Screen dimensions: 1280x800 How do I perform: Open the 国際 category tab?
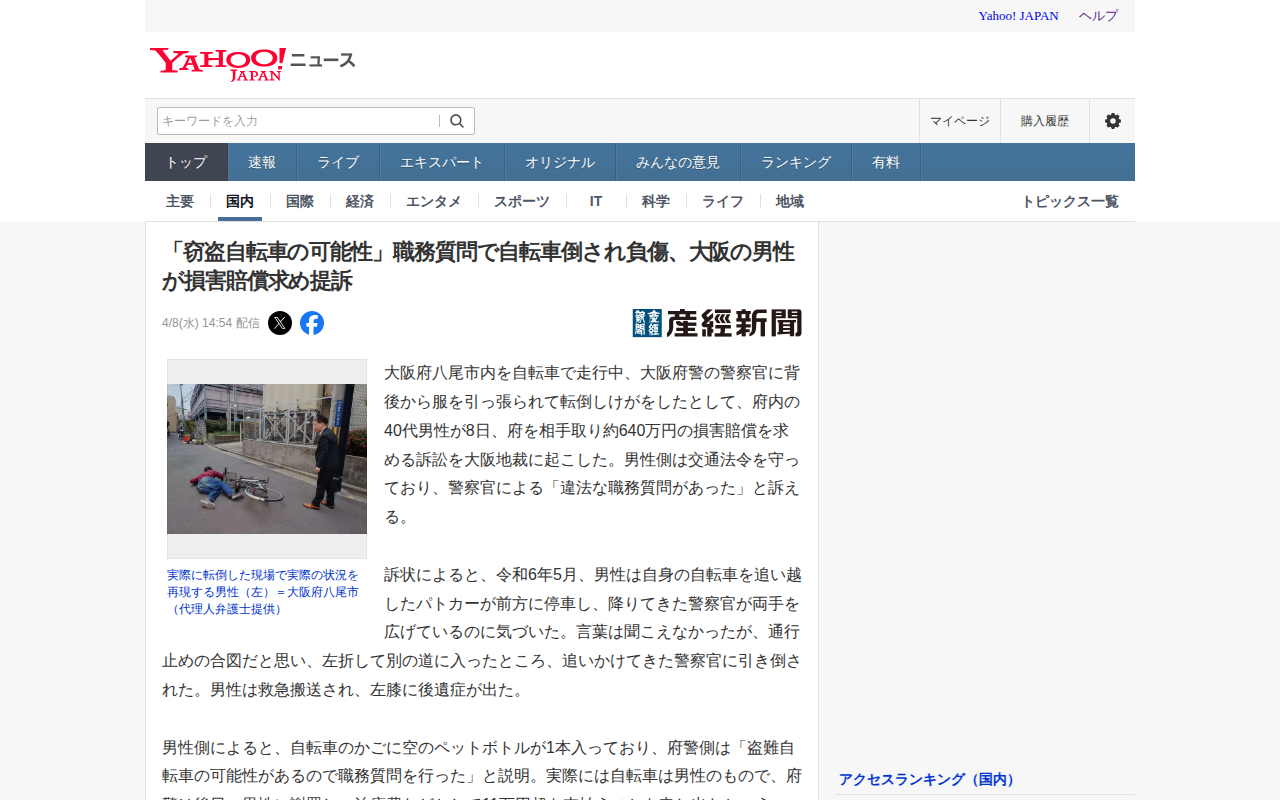tap(300, 201)
